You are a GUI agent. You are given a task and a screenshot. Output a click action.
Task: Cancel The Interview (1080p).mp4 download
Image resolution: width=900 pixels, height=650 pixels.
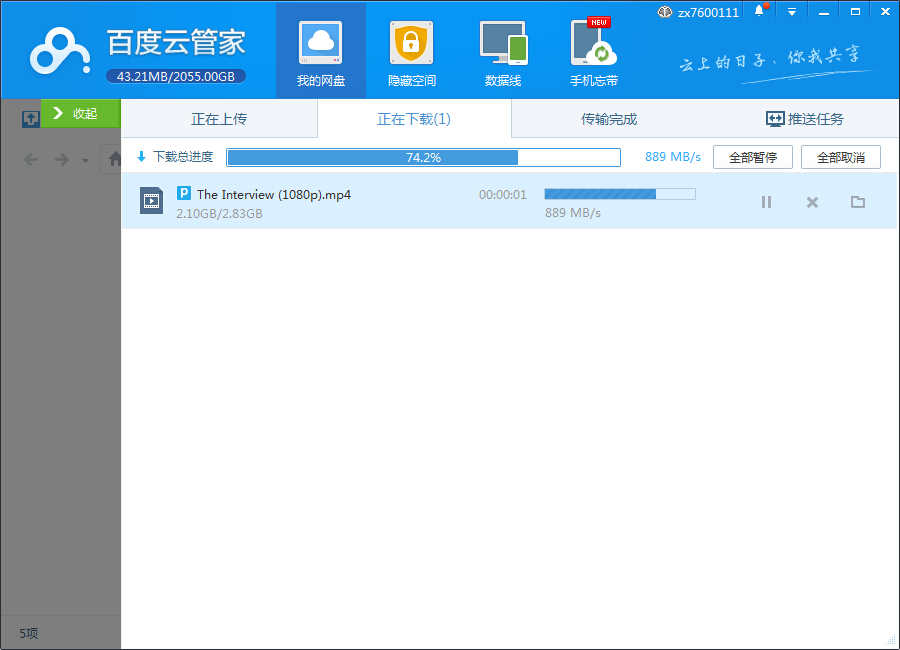[812, 202]
